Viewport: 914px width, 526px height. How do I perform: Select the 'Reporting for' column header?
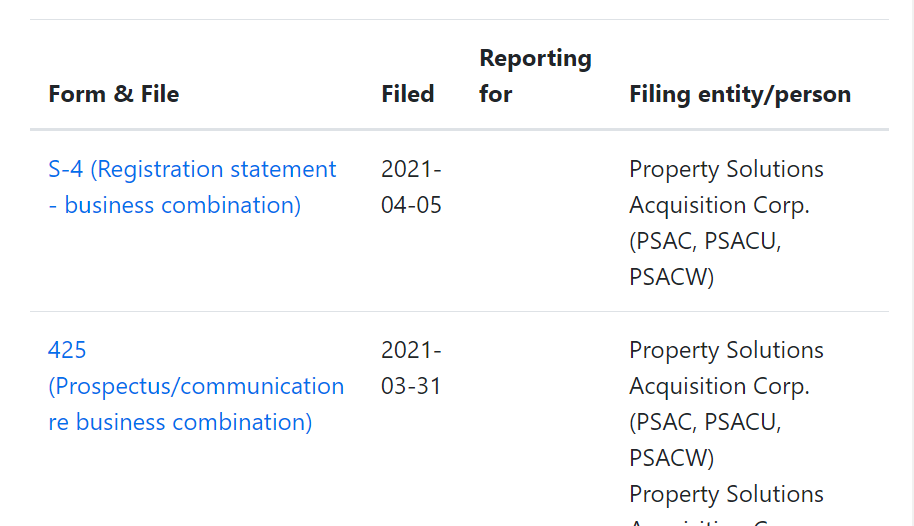tap(535, 76)
